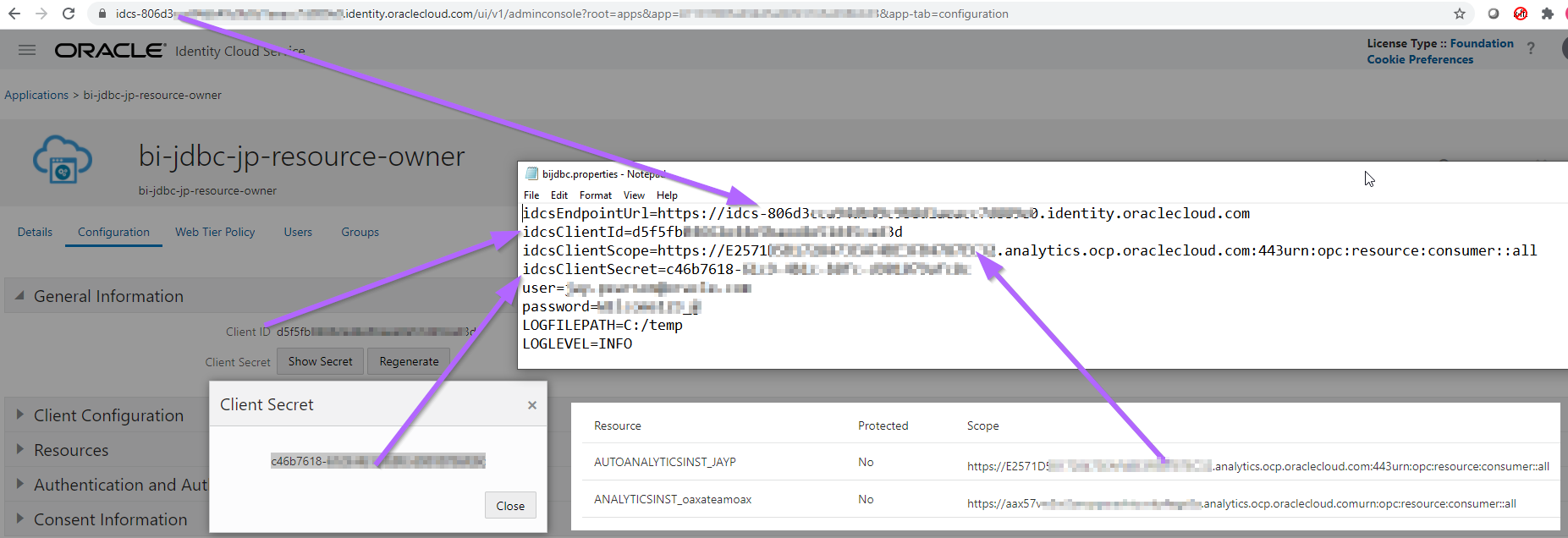Viewport: 1568px width, 538px height.
Task: Follow the Applications breadcrumb link
Action: pos(36,95)
